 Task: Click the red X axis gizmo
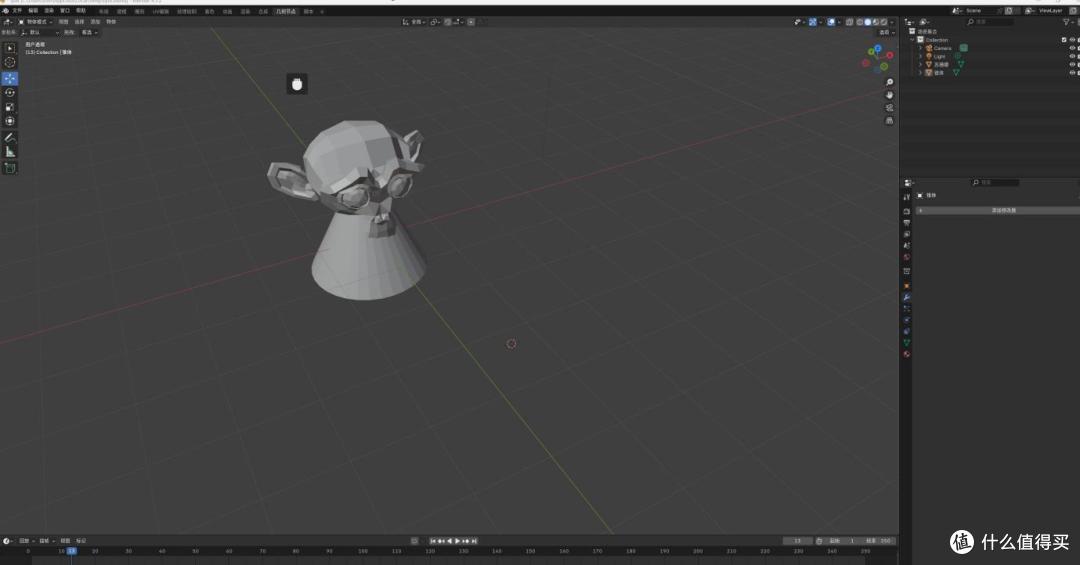889,55
